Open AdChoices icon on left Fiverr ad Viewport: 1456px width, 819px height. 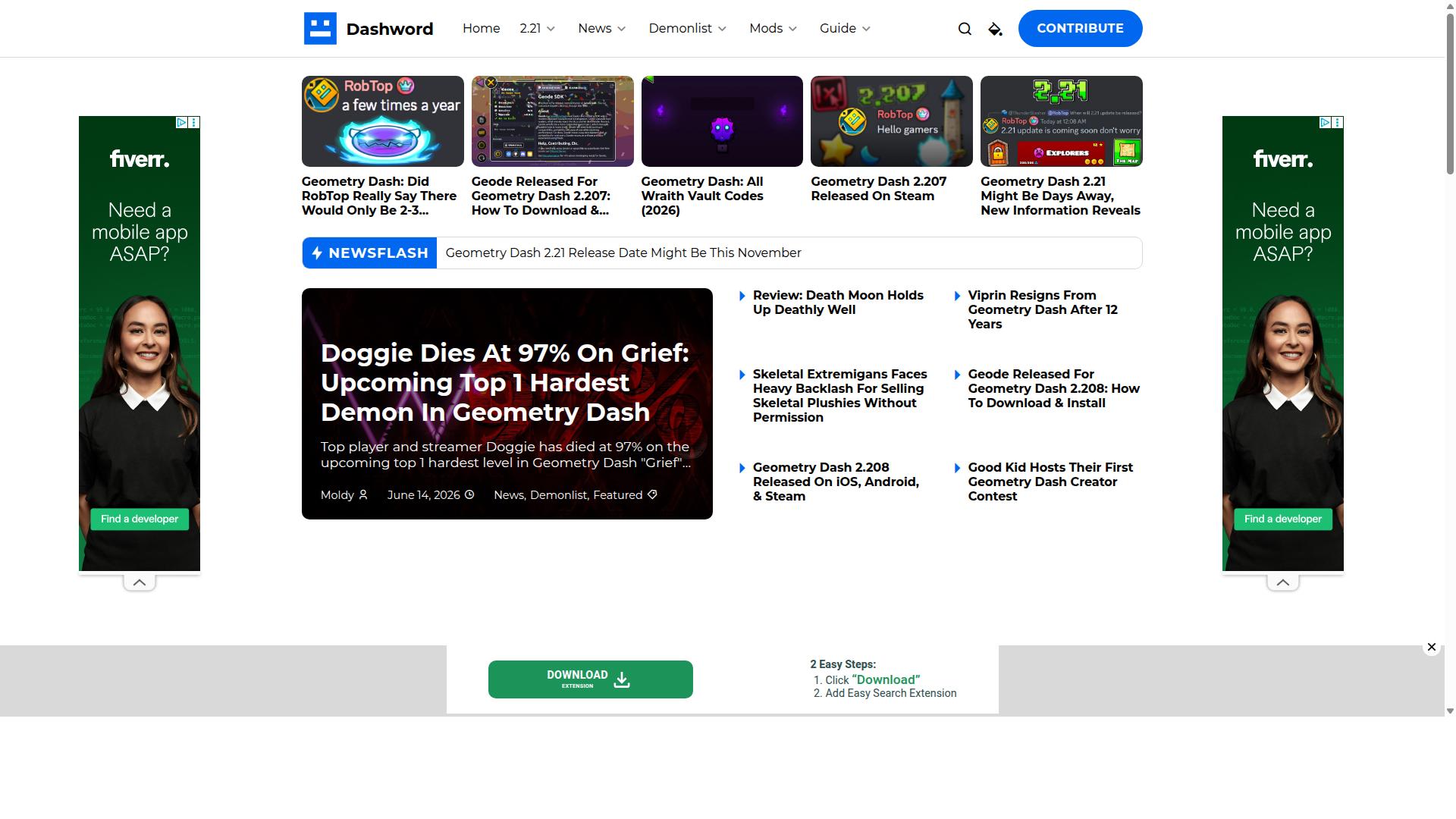182,122
